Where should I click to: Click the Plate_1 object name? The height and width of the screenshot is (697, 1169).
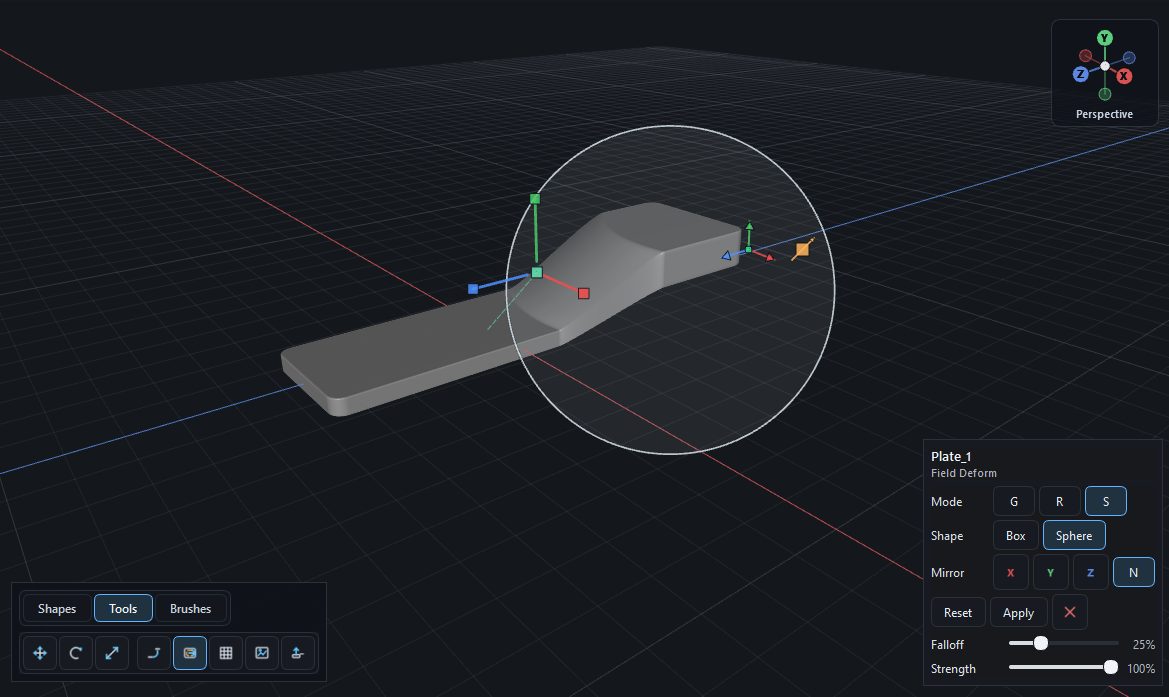pyautogui.click(x=951, y=456)
